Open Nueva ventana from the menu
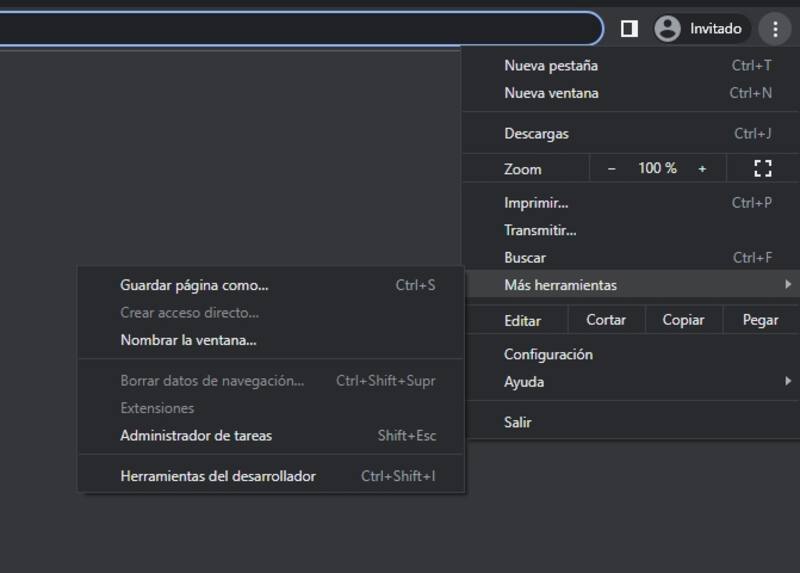The height and width of the screenshot is (573, 800). pyautogui.click(x=551, y=93)
